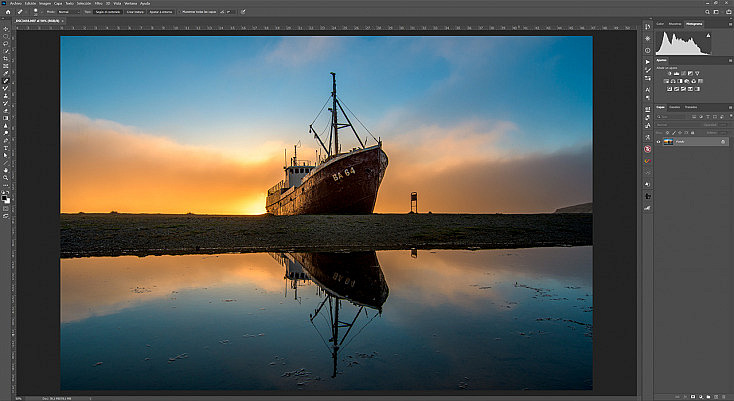Open the Ventana menu

[131, 3]
